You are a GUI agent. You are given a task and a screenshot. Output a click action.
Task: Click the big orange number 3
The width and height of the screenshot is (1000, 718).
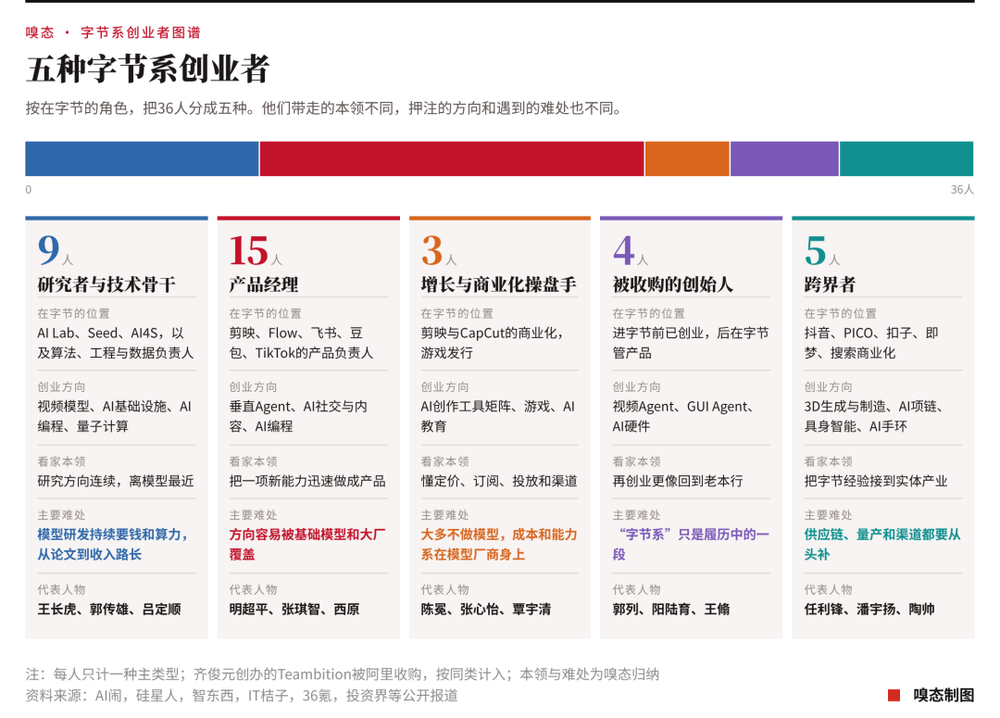click(x=432, y=250)
